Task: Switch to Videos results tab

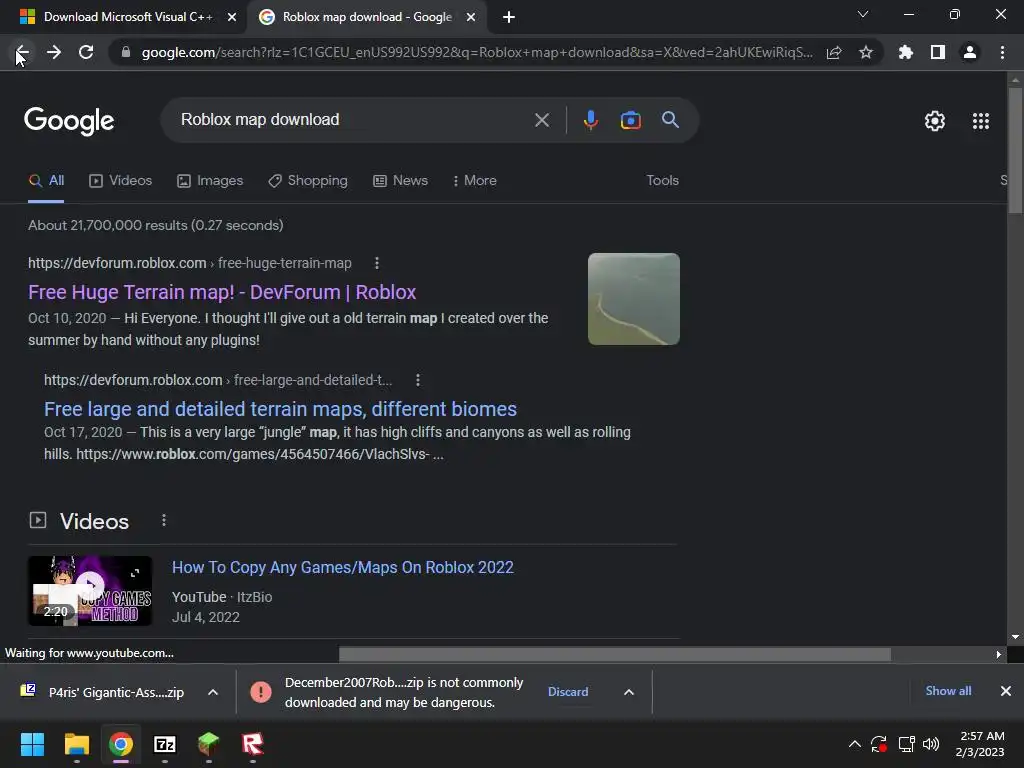Action: click(120, 181)
